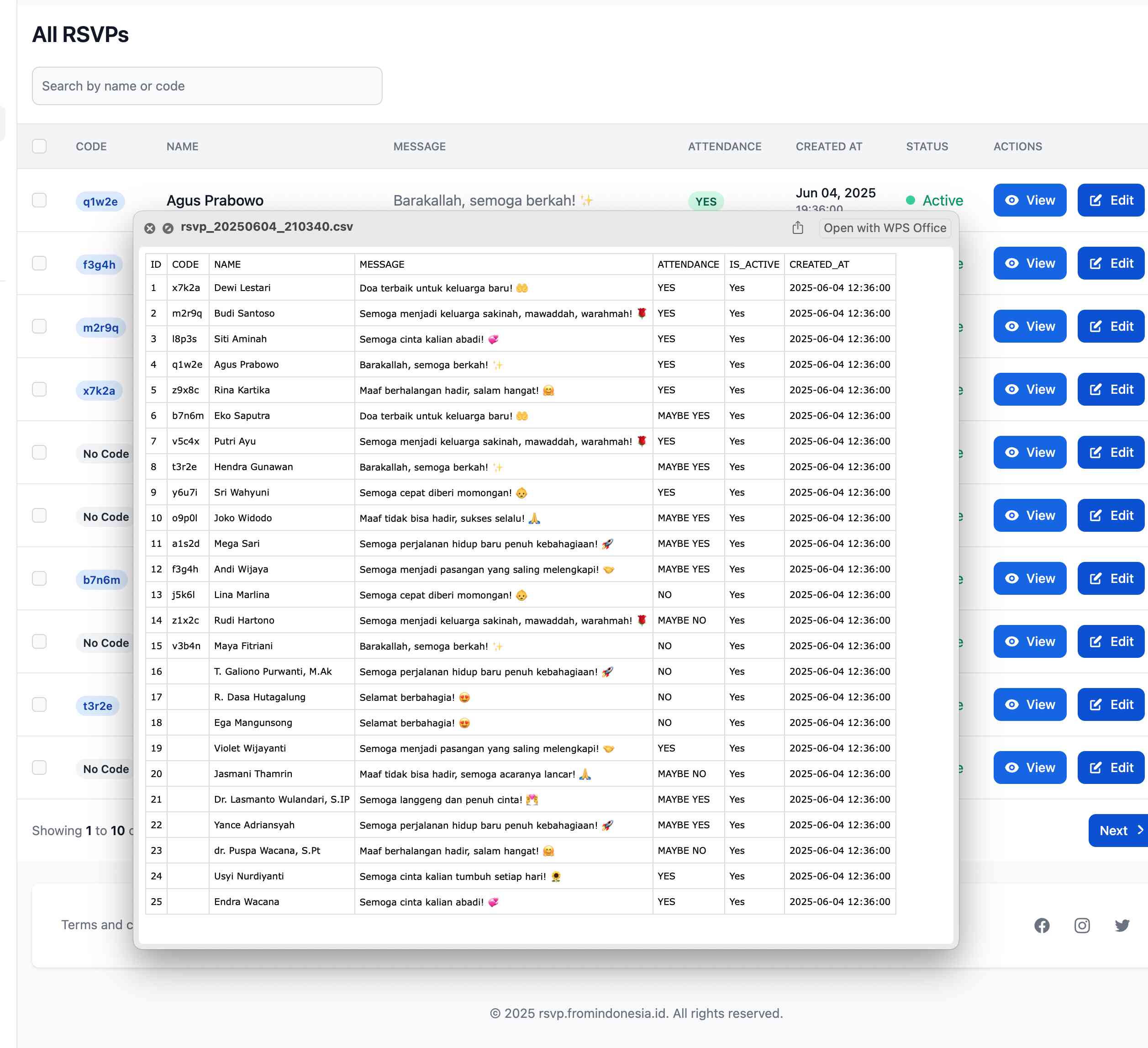Screen dimensions: 1148x1048
Task: Click the CREATED AT column header
Action: (828, 146)
